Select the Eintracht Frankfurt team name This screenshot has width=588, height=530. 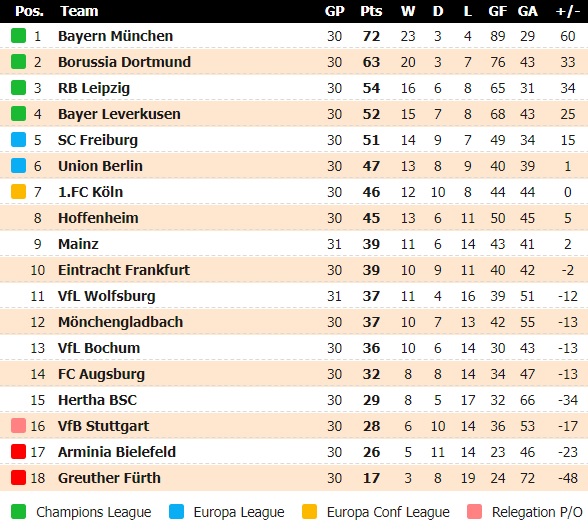click(124, 270)
